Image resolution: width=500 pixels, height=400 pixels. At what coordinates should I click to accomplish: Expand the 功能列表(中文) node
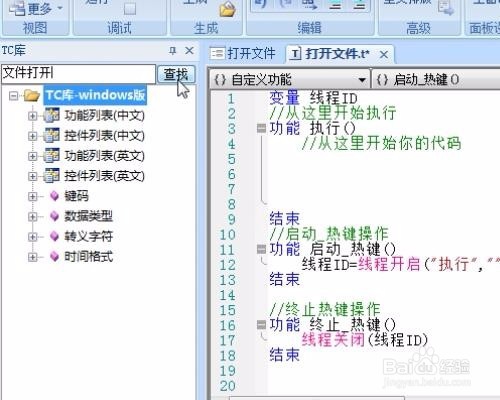click(x=32, y=116)
